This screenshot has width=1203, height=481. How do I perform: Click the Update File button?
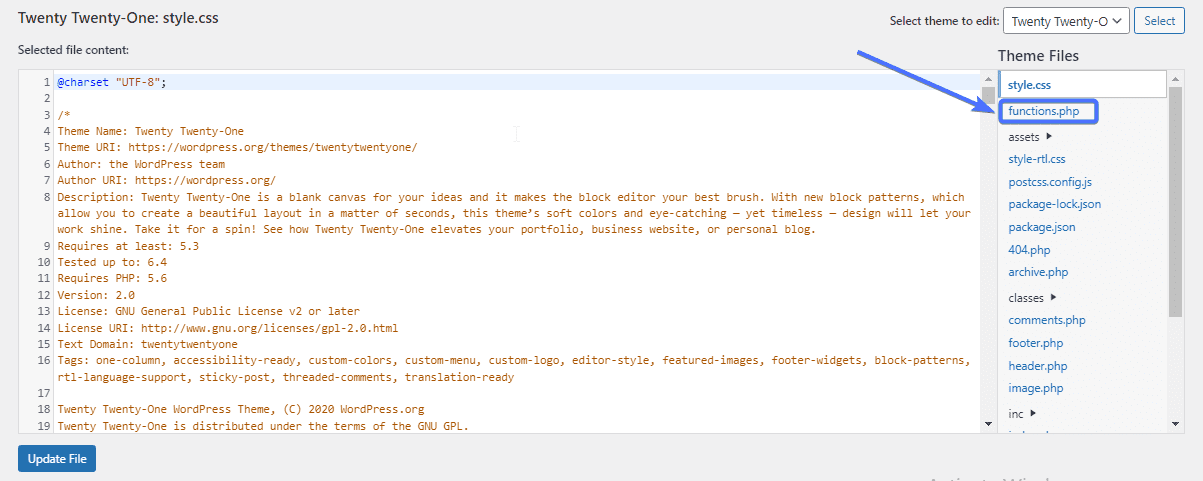pyautogui.click(x=57, y=459)
